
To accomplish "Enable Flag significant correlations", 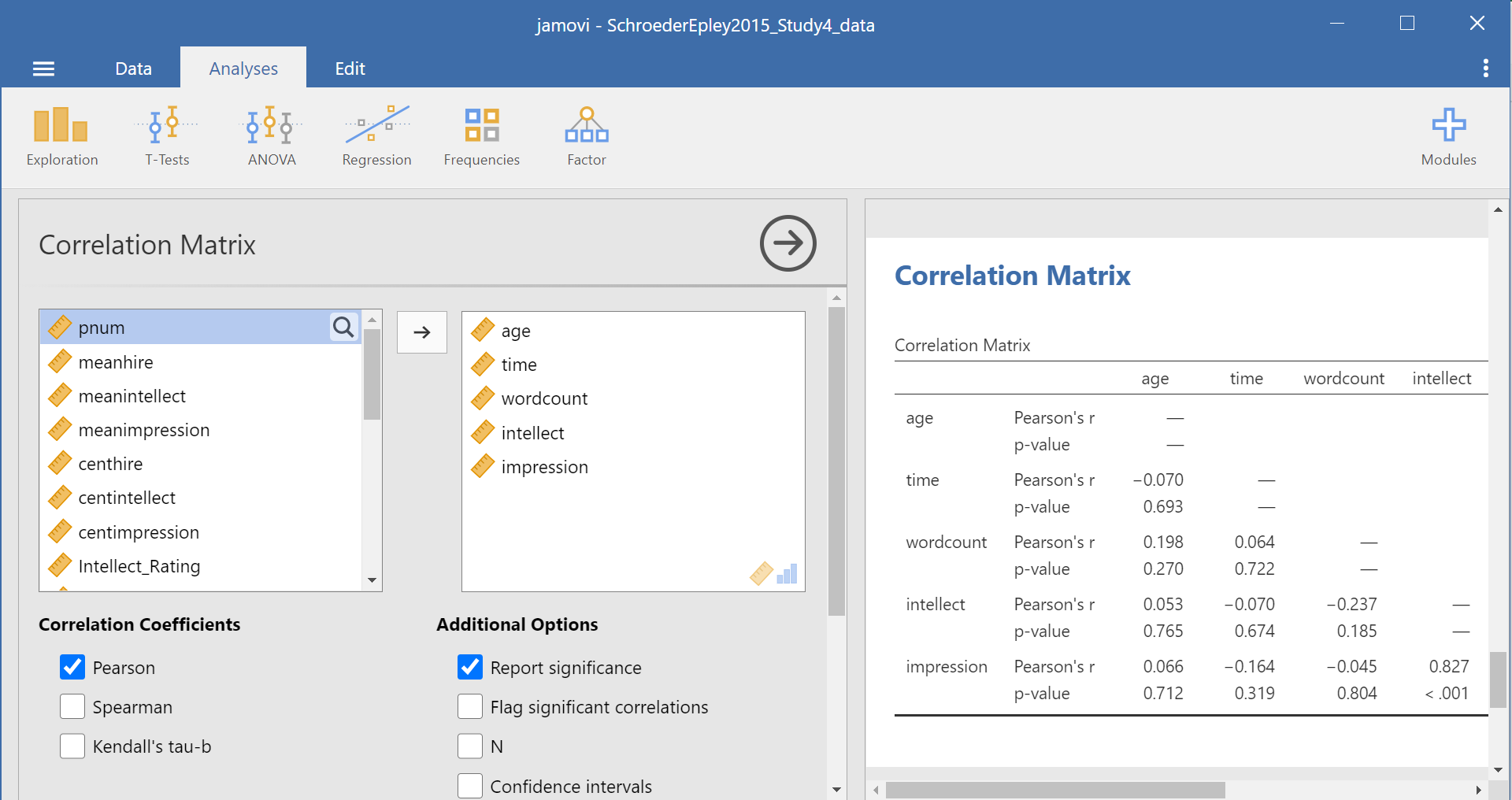I will [x=470, y=706].
